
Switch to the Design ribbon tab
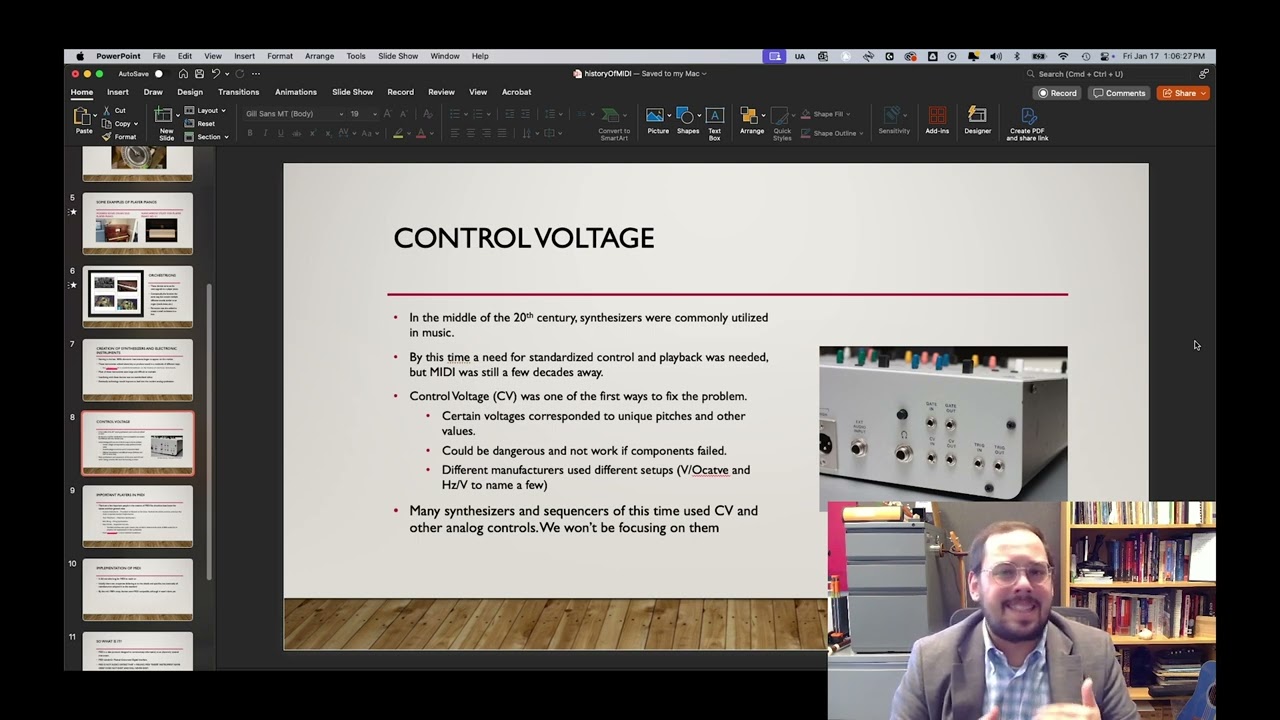point(190,92)
